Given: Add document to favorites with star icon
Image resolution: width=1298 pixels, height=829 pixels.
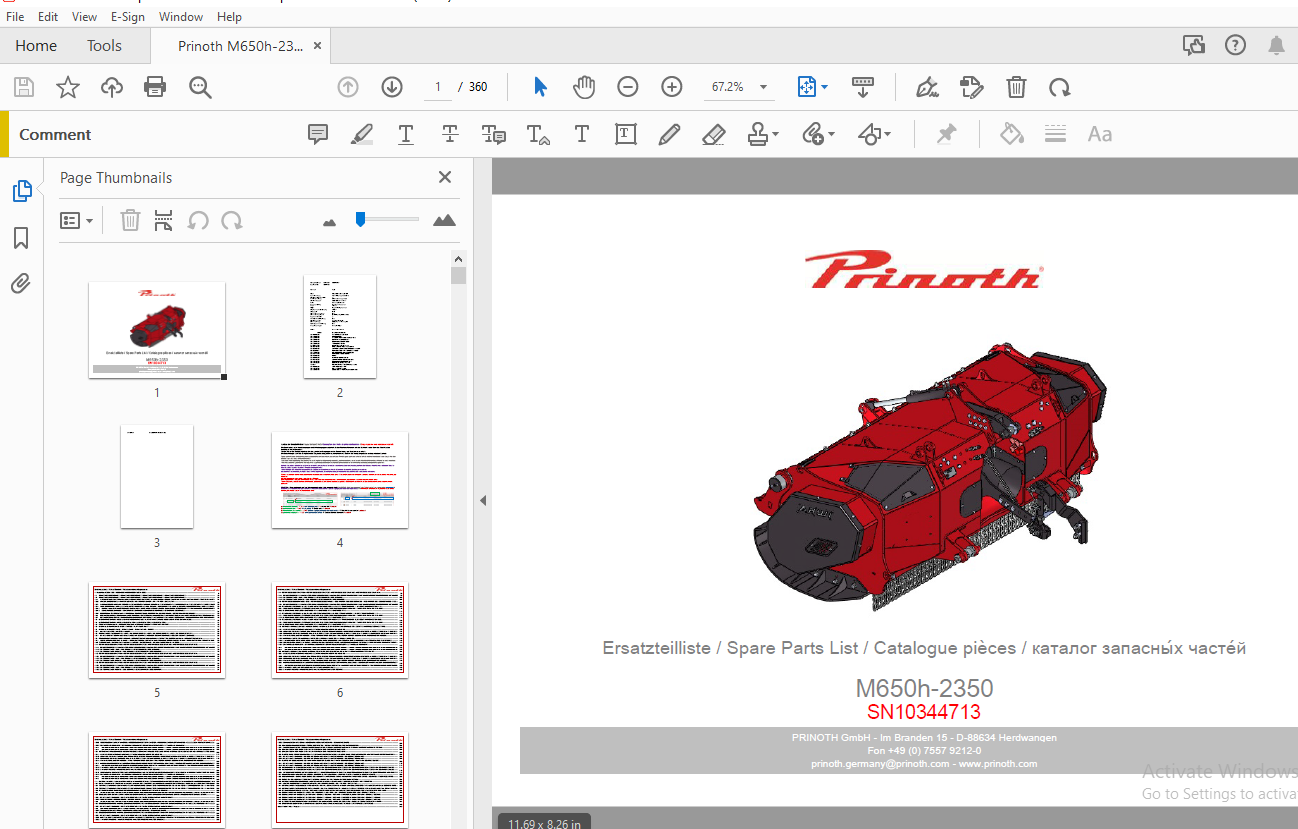Looking at the screenshot, I should 68,87.
